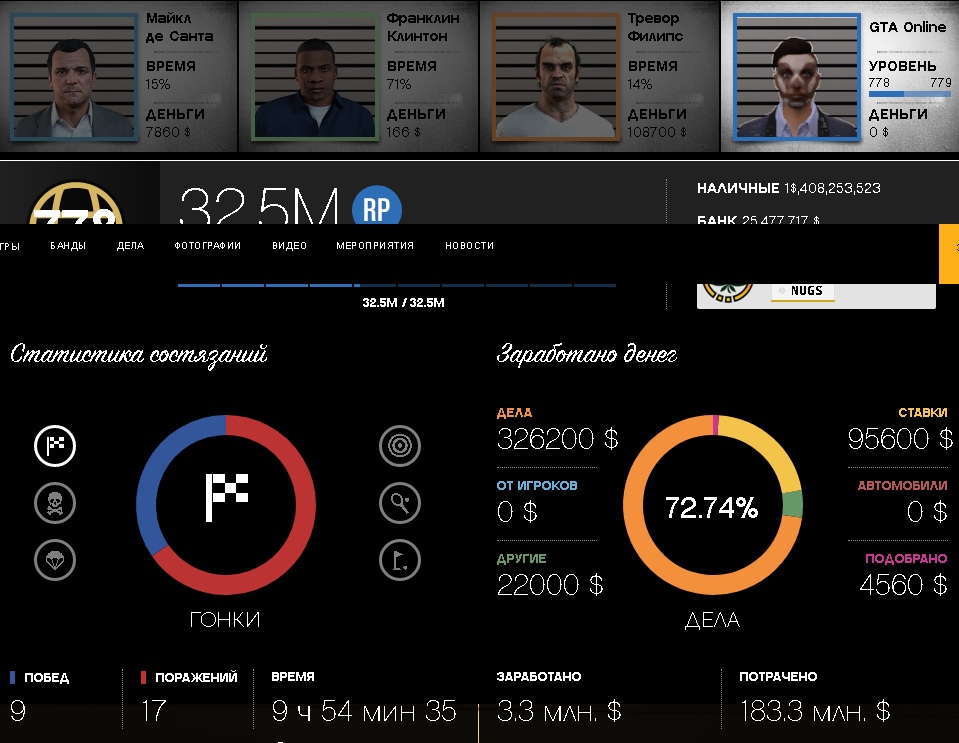Select the Races checkered flag icon

coord(55,446)
